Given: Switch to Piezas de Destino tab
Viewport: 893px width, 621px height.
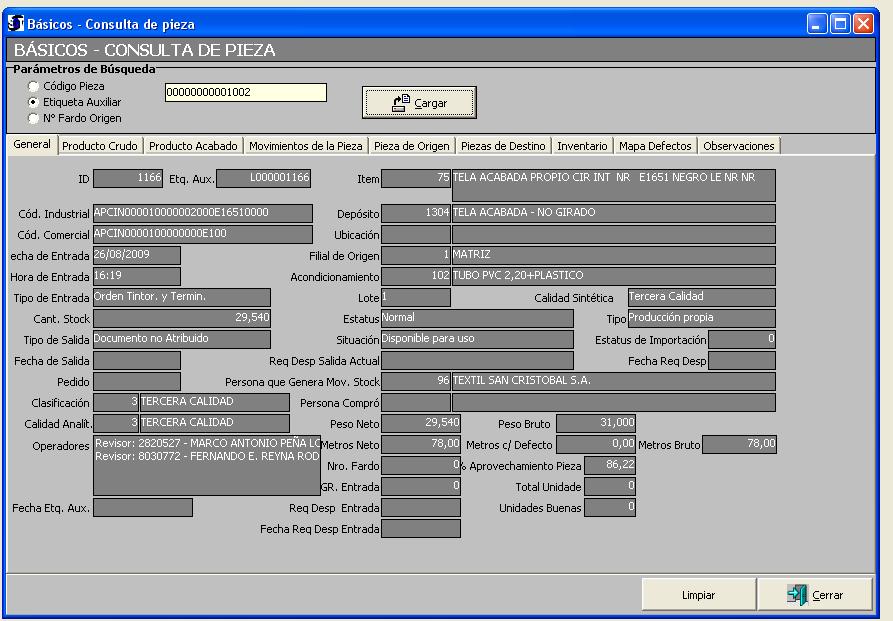Looking at the screenshot, I should click(503, 146).
